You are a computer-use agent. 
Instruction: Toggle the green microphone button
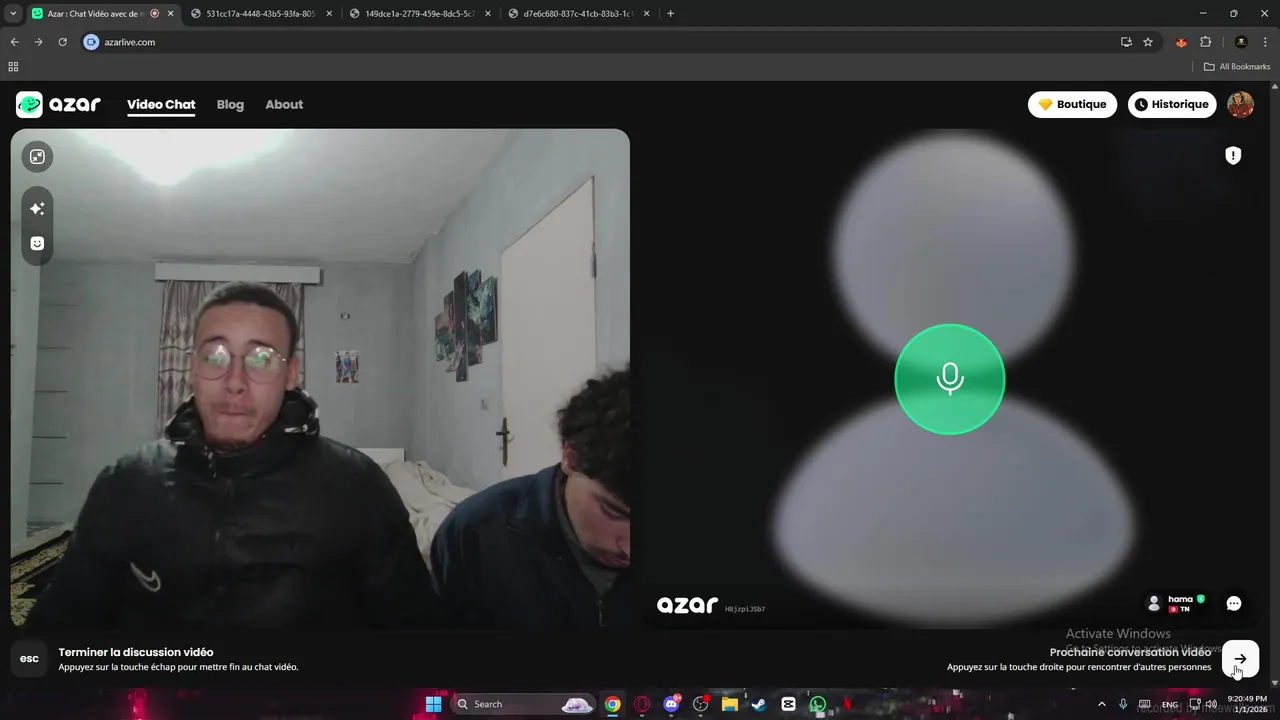[x=949, y=379]
